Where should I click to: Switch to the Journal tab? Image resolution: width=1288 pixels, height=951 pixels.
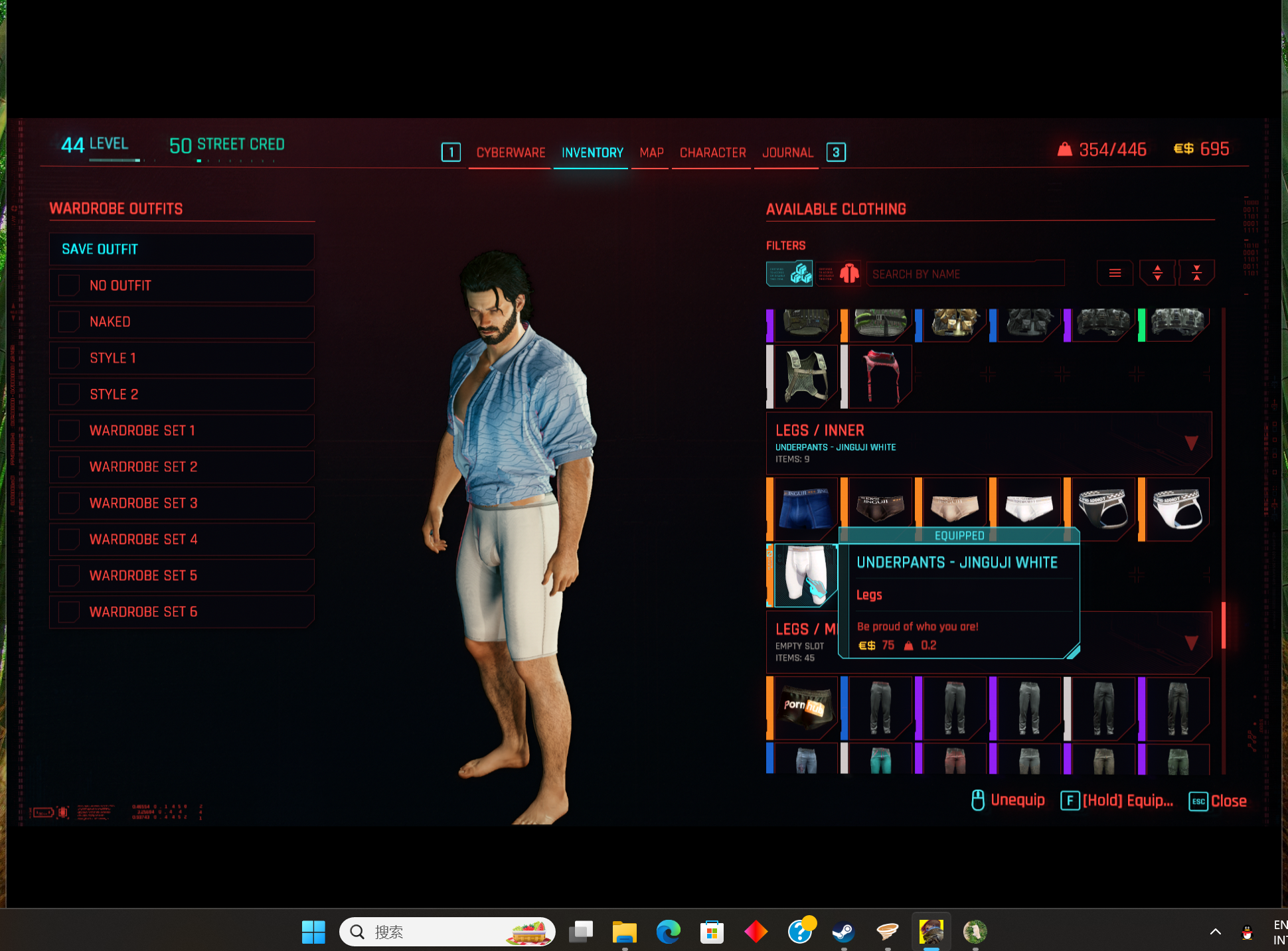787,153
